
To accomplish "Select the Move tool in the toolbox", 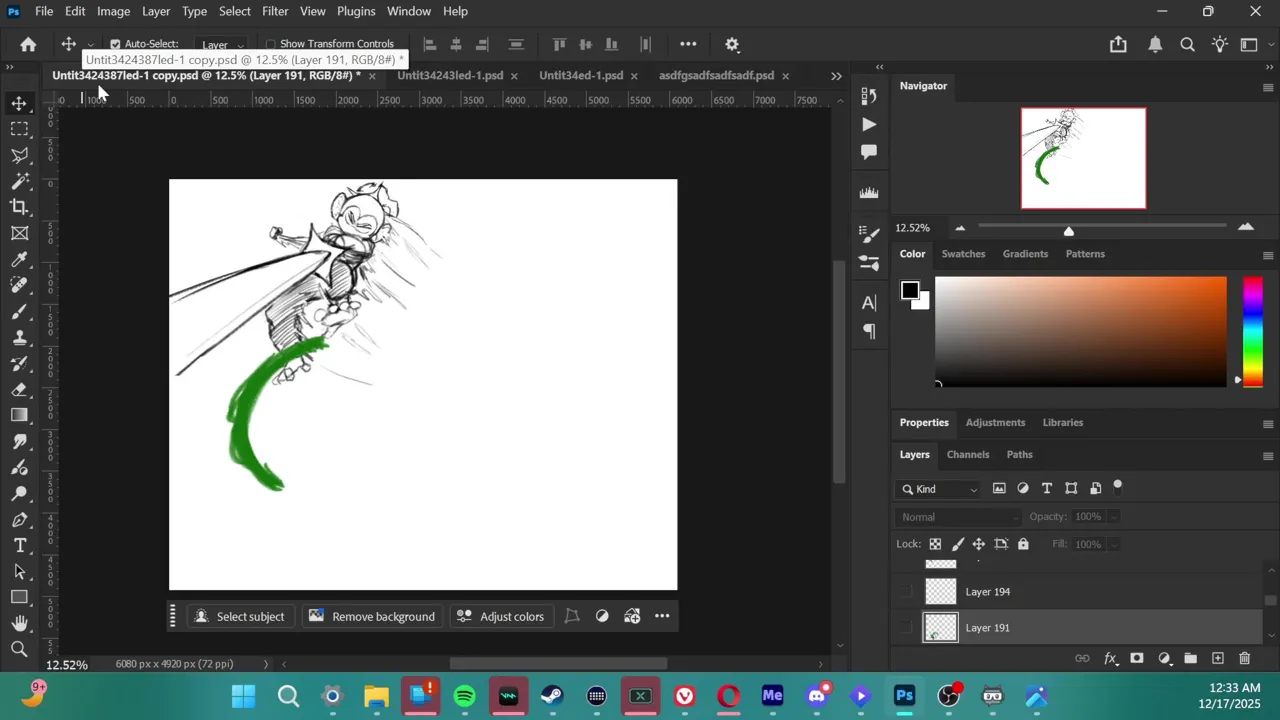I will click(19, 103).
